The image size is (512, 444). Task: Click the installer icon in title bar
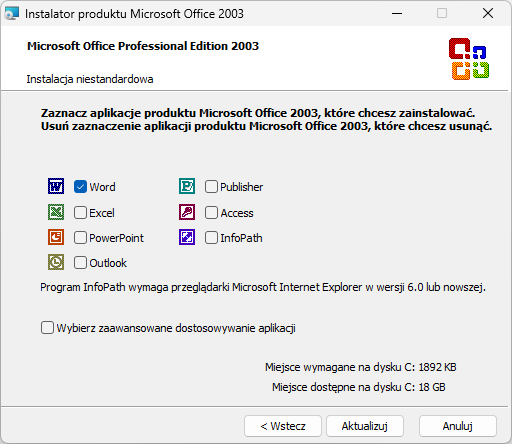tap(12, 14)
